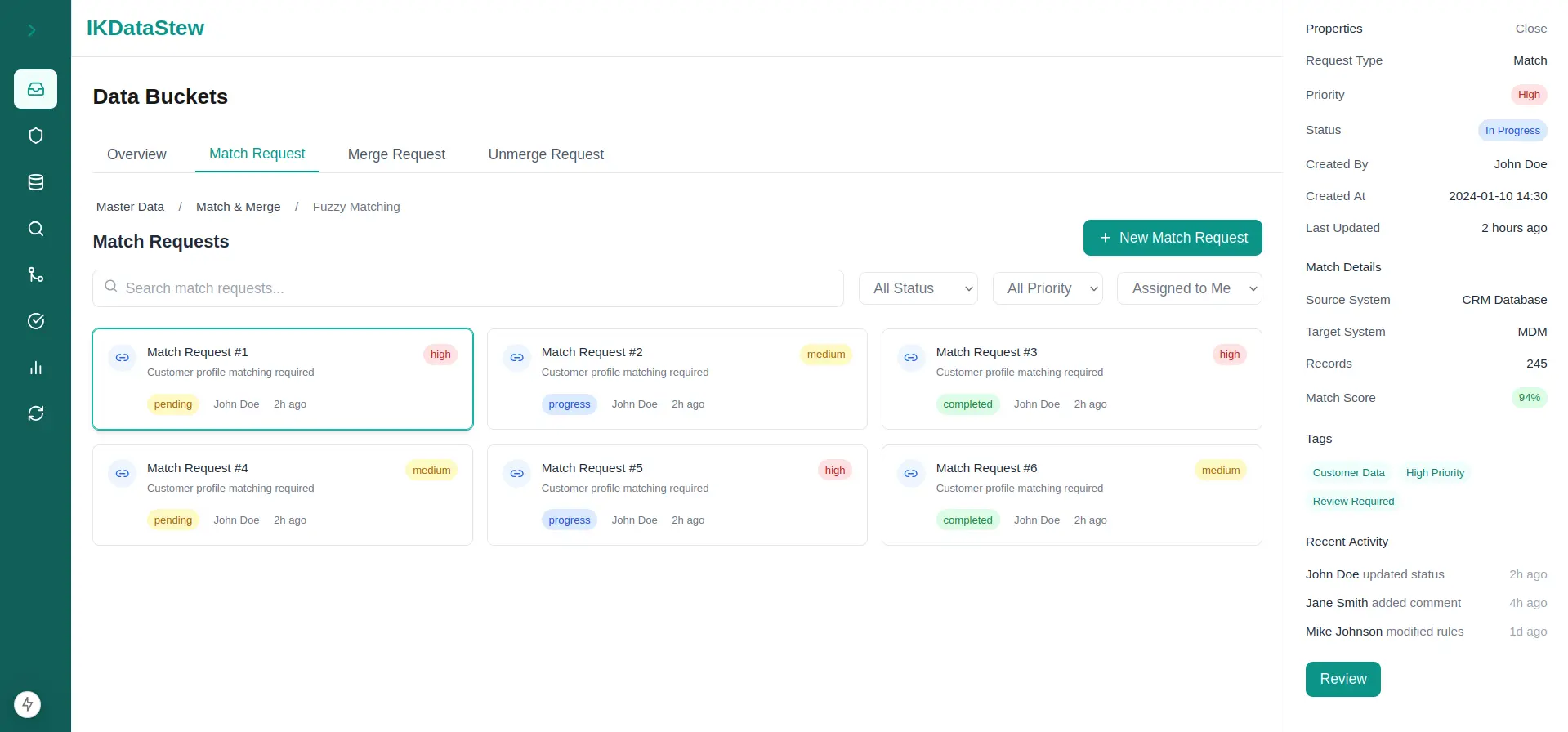Screen dimensions: 1568x732
Task: Click the link icon on Match Request #2
Action: point(516,357)
